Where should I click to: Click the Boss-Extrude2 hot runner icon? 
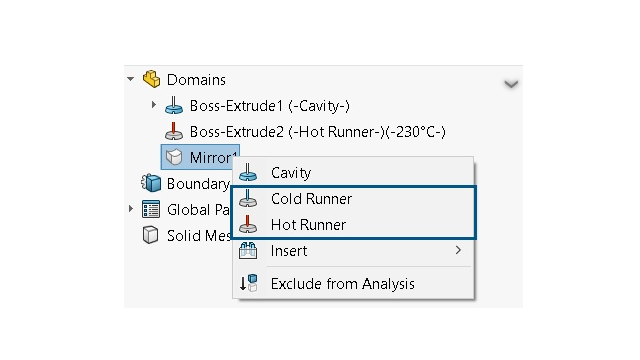coord(174,131)
